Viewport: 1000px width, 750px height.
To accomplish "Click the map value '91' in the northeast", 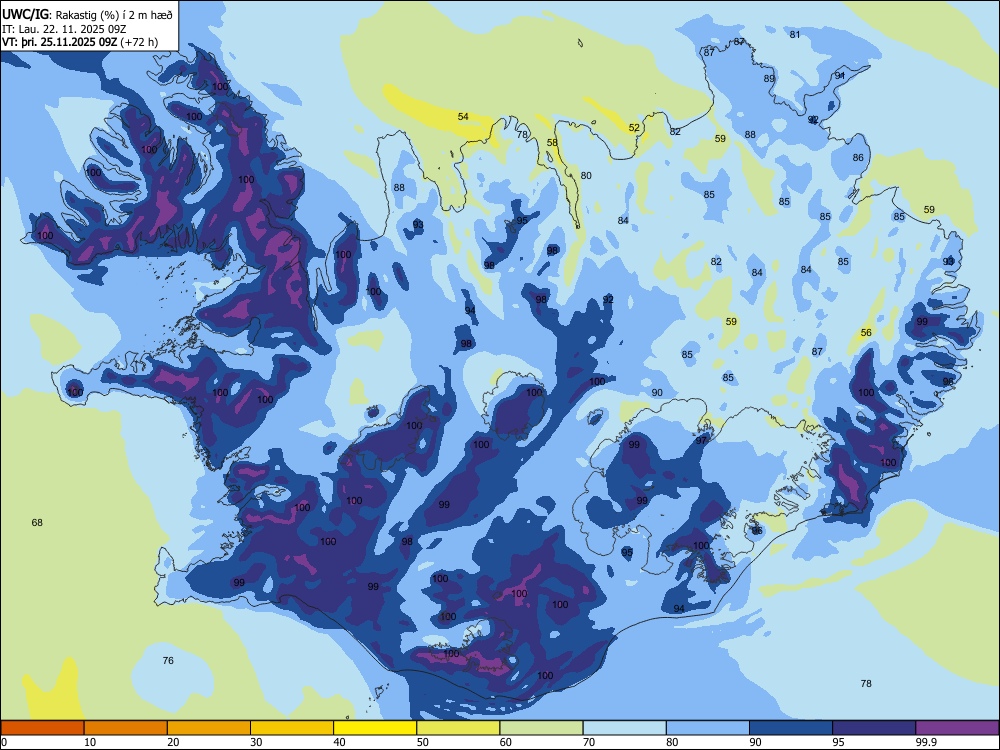I will 841,75.
